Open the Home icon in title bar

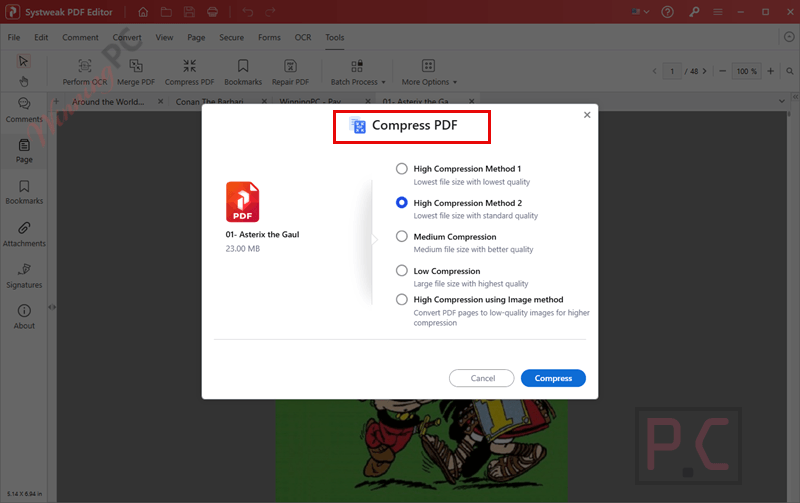click(143, 12)
